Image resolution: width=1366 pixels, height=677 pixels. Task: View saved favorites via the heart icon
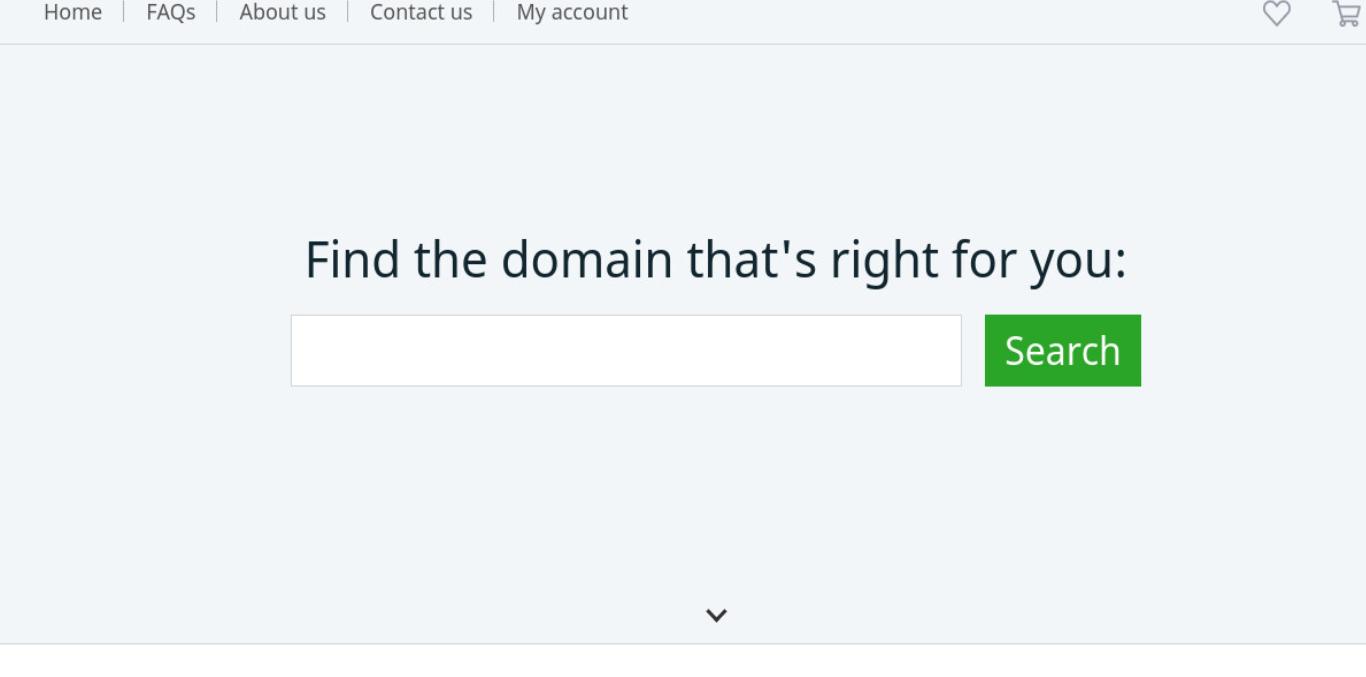pyautogui.click(x=1277, y=13)
